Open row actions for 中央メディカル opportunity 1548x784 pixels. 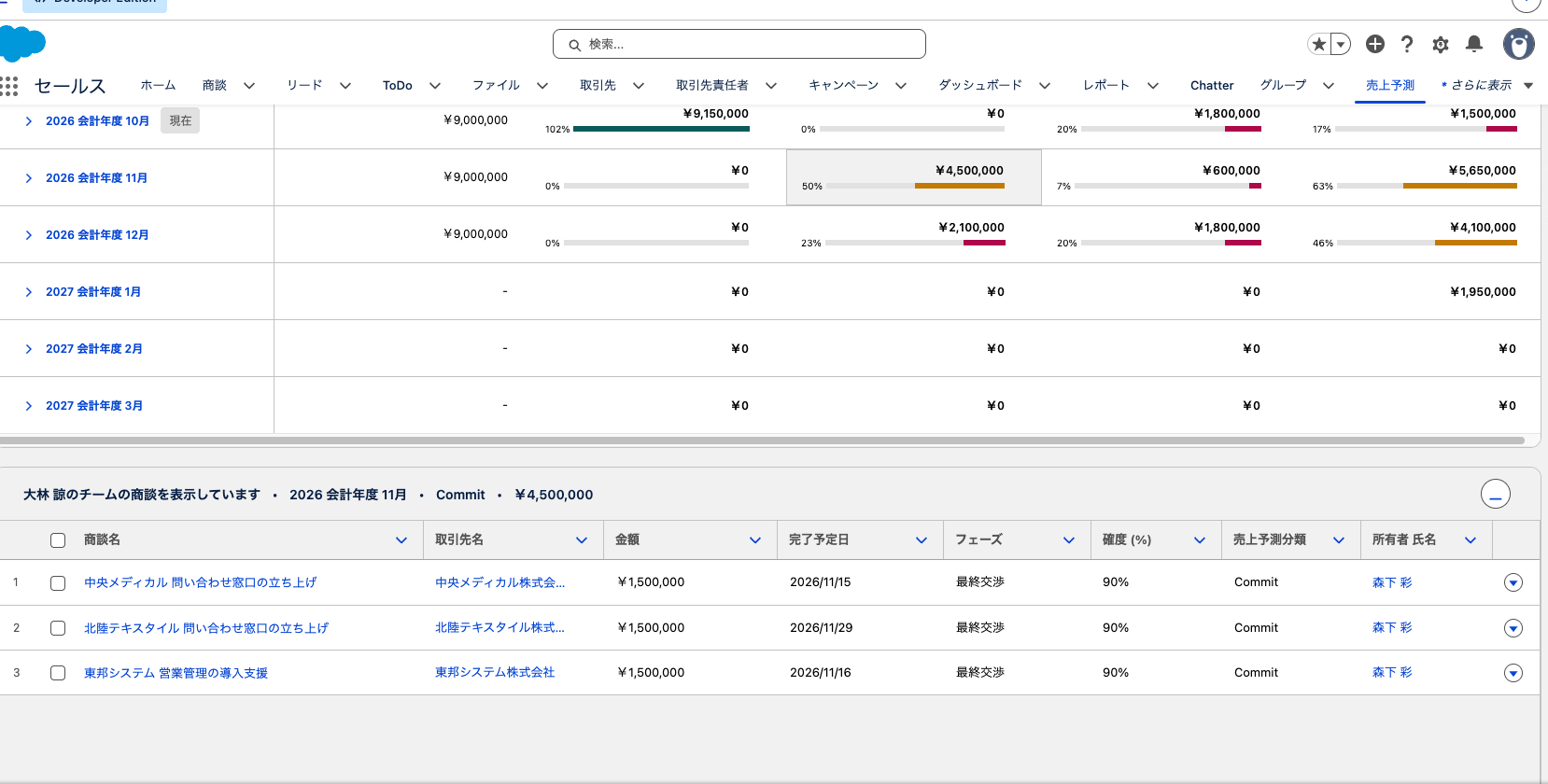tap(1513, 582)
